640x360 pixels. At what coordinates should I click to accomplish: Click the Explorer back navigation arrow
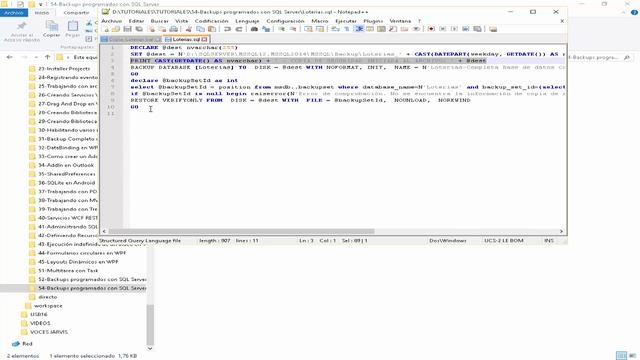click(10, 58)
